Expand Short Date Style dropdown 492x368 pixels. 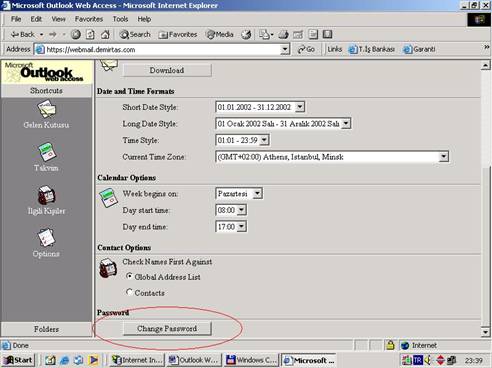[x=300, y=107]
